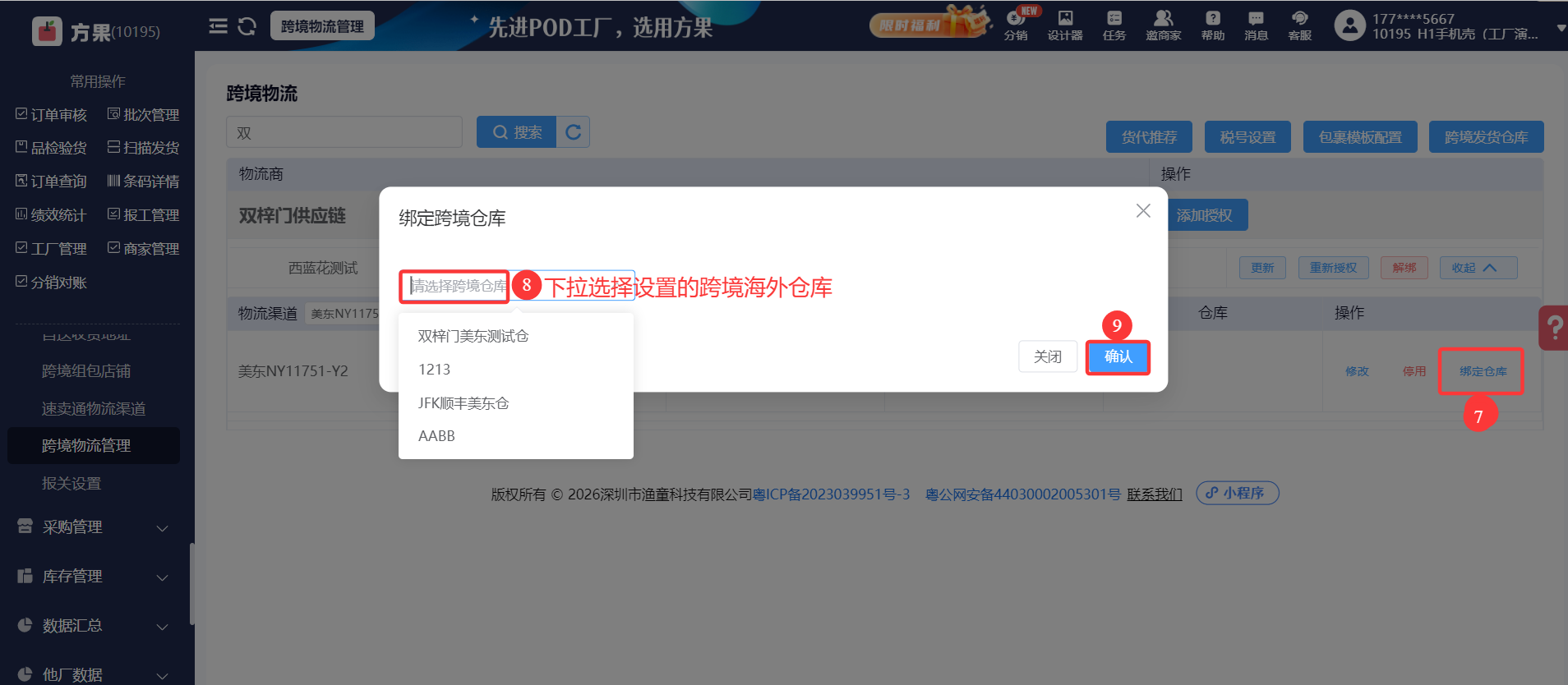Click 停用 for 美东NY11751-Y2
Image resolution: width=1568 pixels, height=685 pixels.
point(1414,371)
